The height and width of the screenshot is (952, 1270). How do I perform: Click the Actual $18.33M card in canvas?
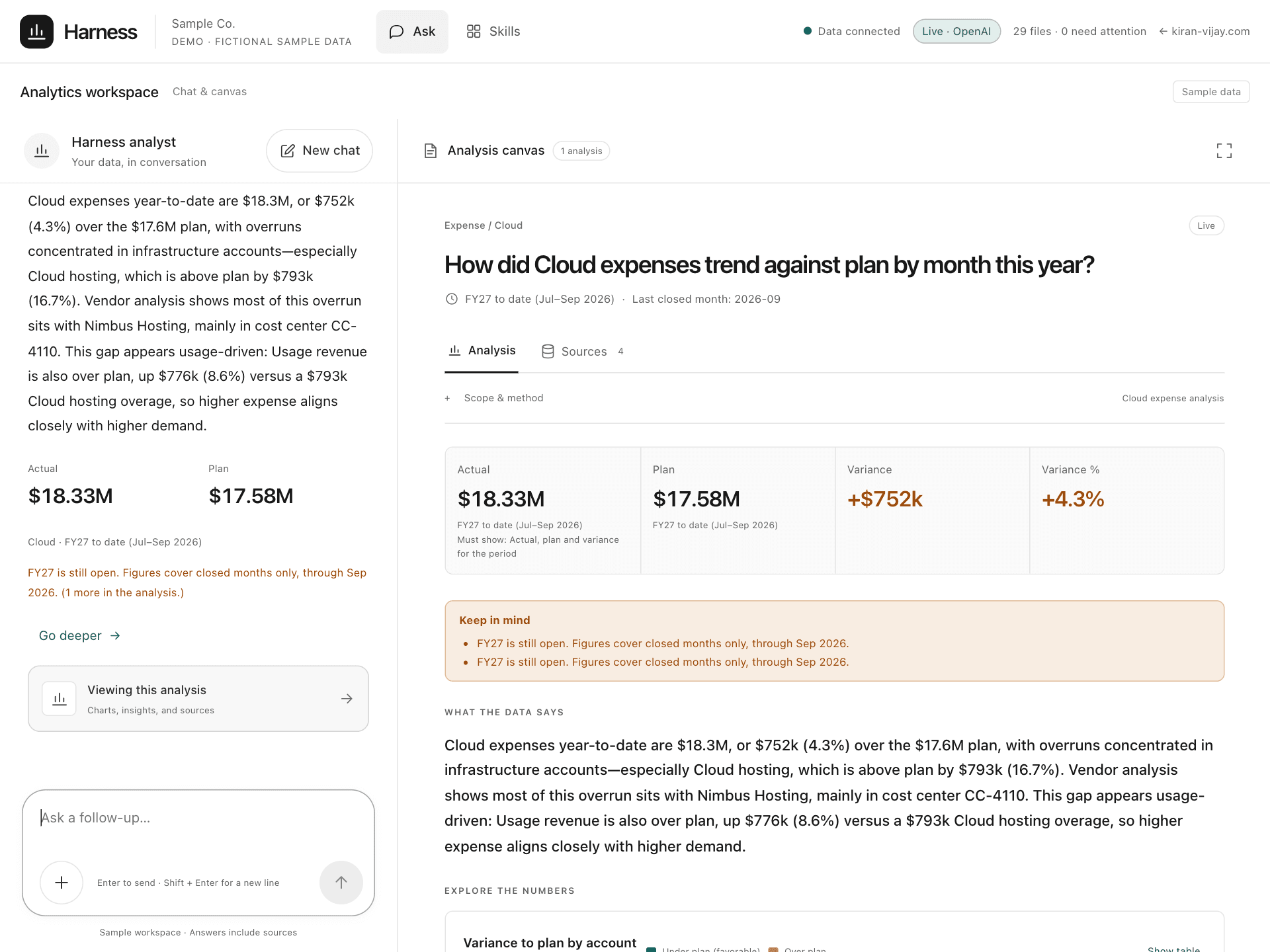point(542,510)
